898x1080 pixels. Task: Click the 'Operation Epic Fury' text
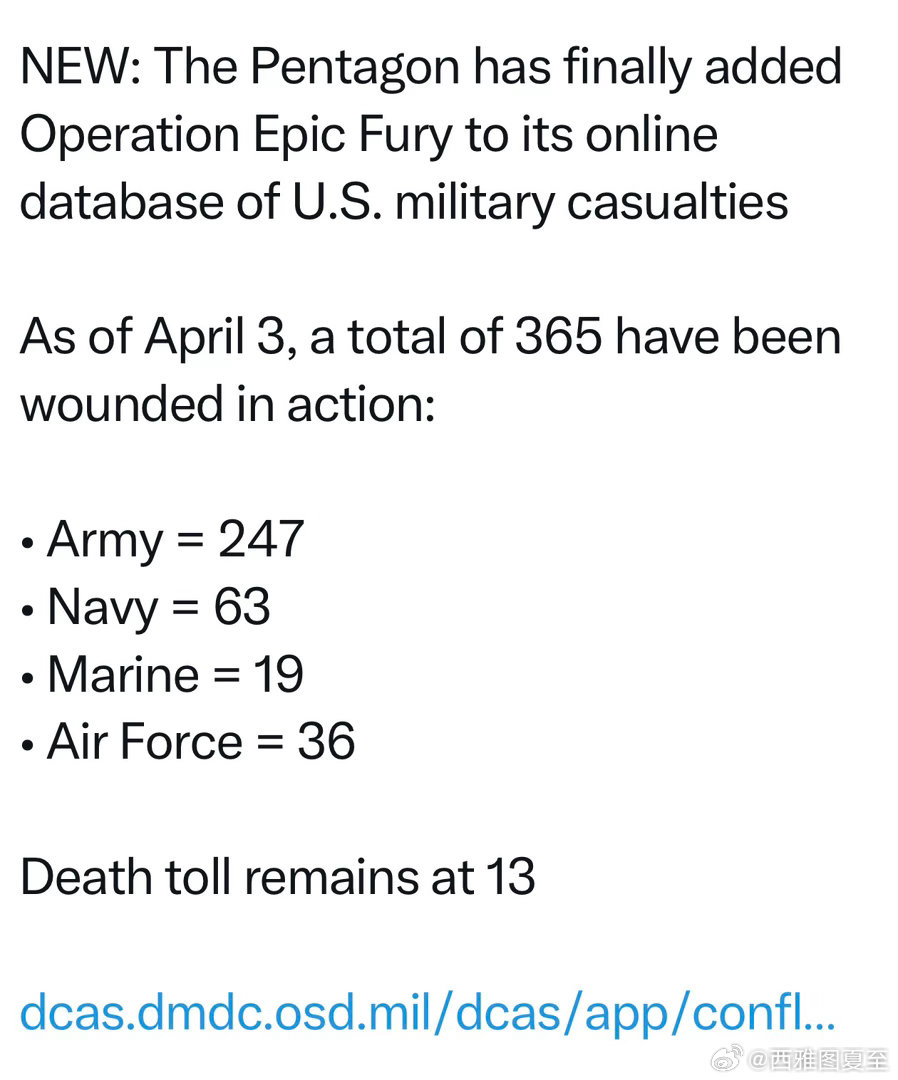235,135
